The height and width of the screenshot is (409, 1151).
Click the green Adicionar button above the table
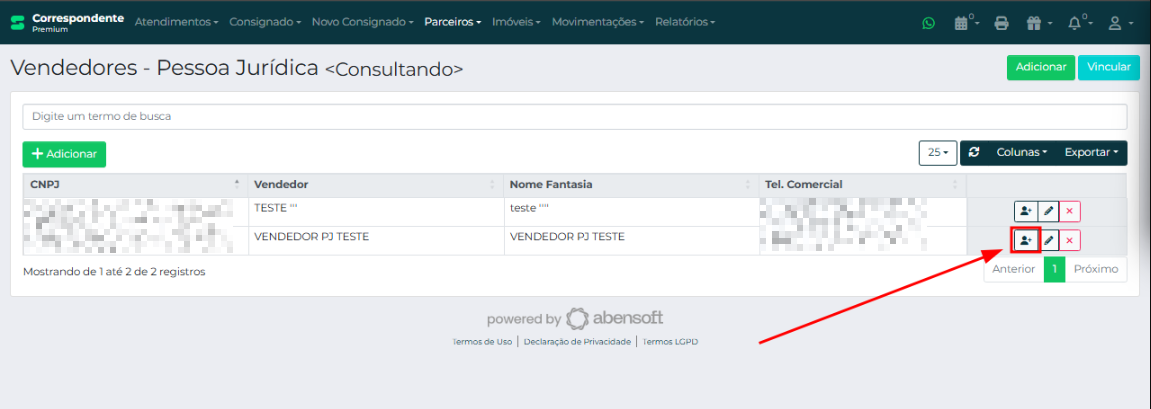(64, 154)
